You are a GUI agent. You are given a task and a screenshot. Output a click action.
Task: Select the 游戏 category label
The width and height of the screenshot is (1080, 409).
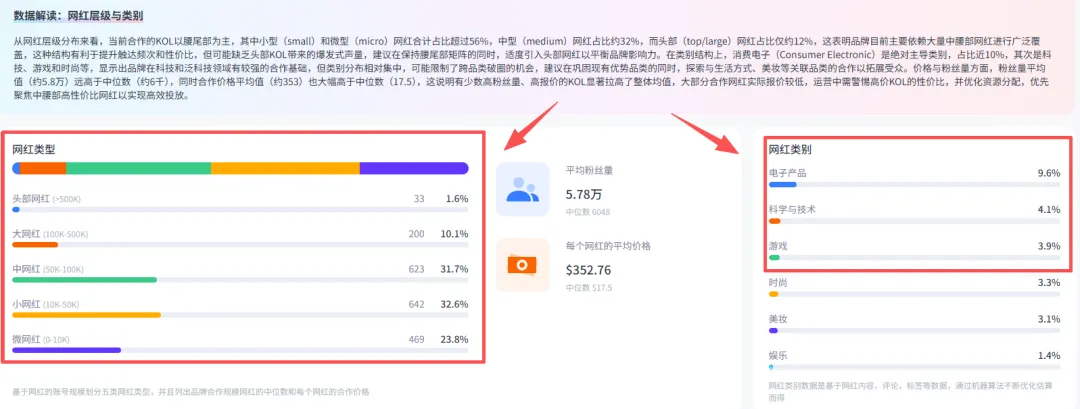pos(778,247)
